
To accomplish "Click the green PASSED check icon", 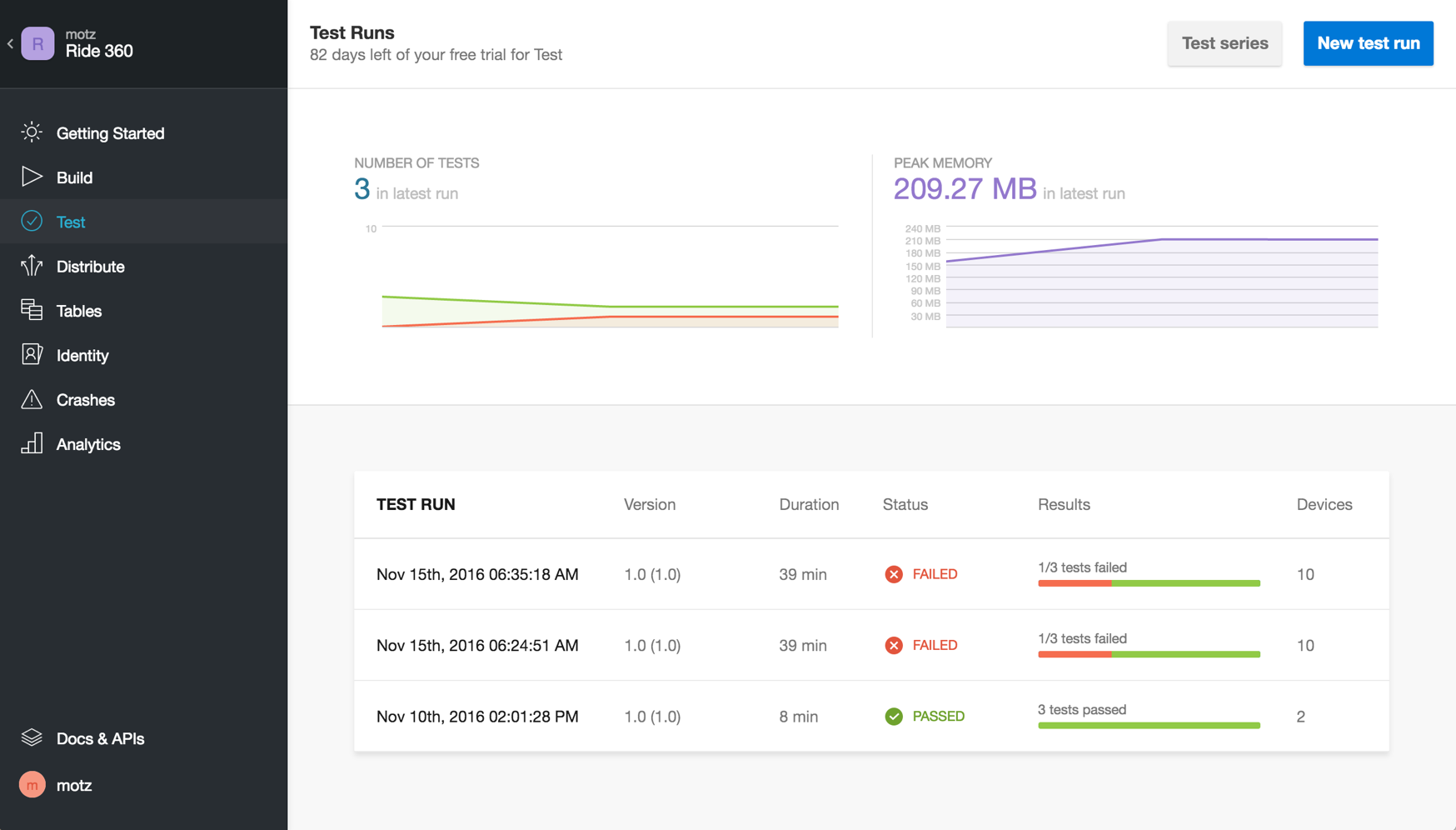I will 894,717.
